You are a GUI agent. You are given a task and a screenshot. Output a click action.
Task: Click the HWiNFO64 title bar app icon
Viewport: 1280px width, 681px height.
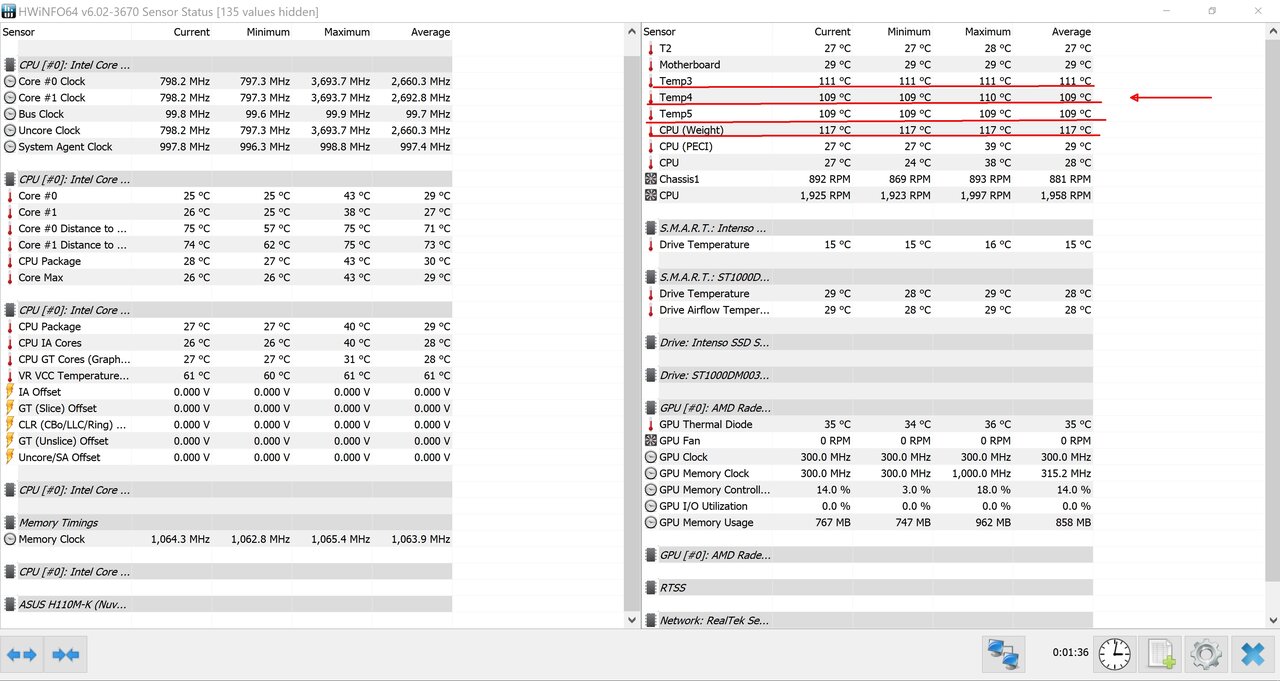tap(9, 11)
